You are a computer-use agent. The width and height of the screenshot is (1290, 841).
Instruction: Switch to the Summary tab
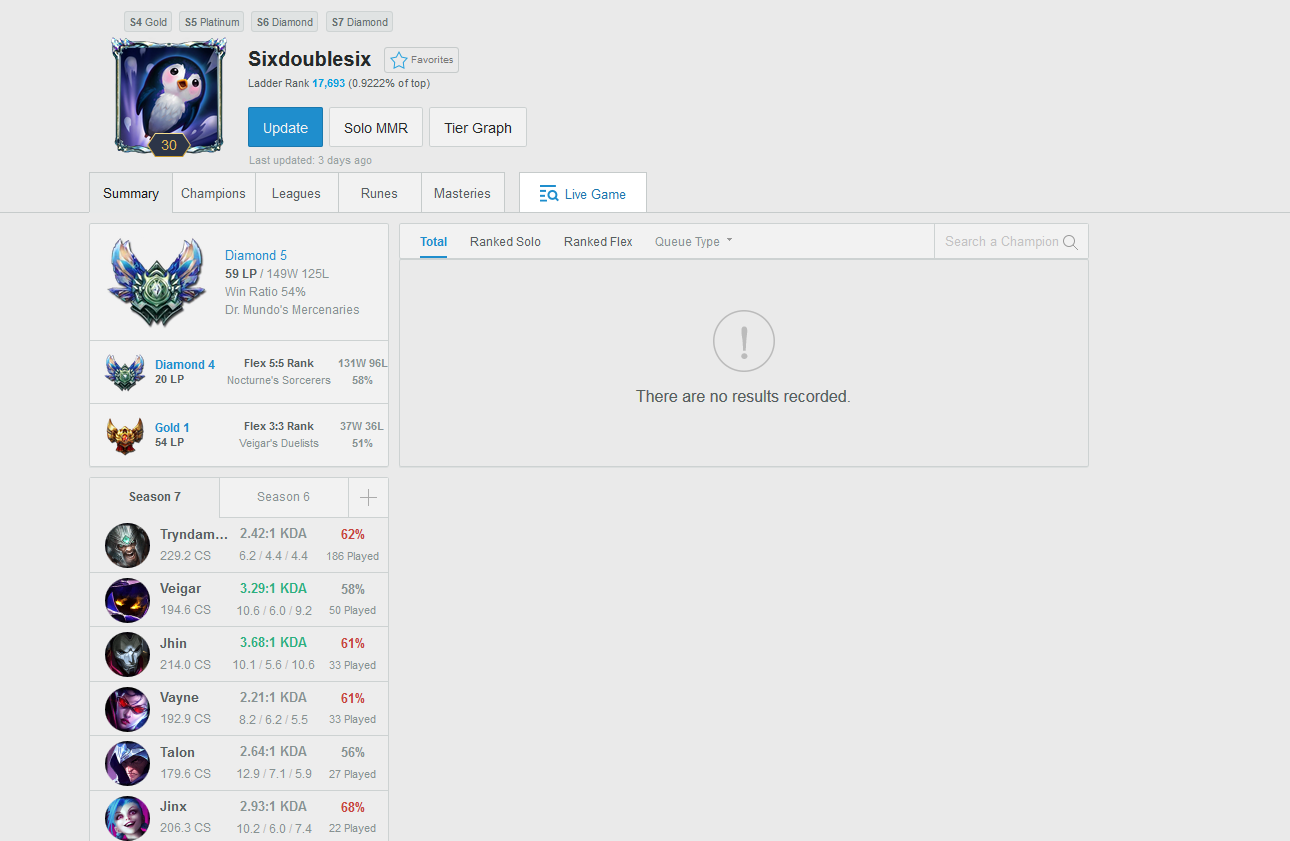131,193
